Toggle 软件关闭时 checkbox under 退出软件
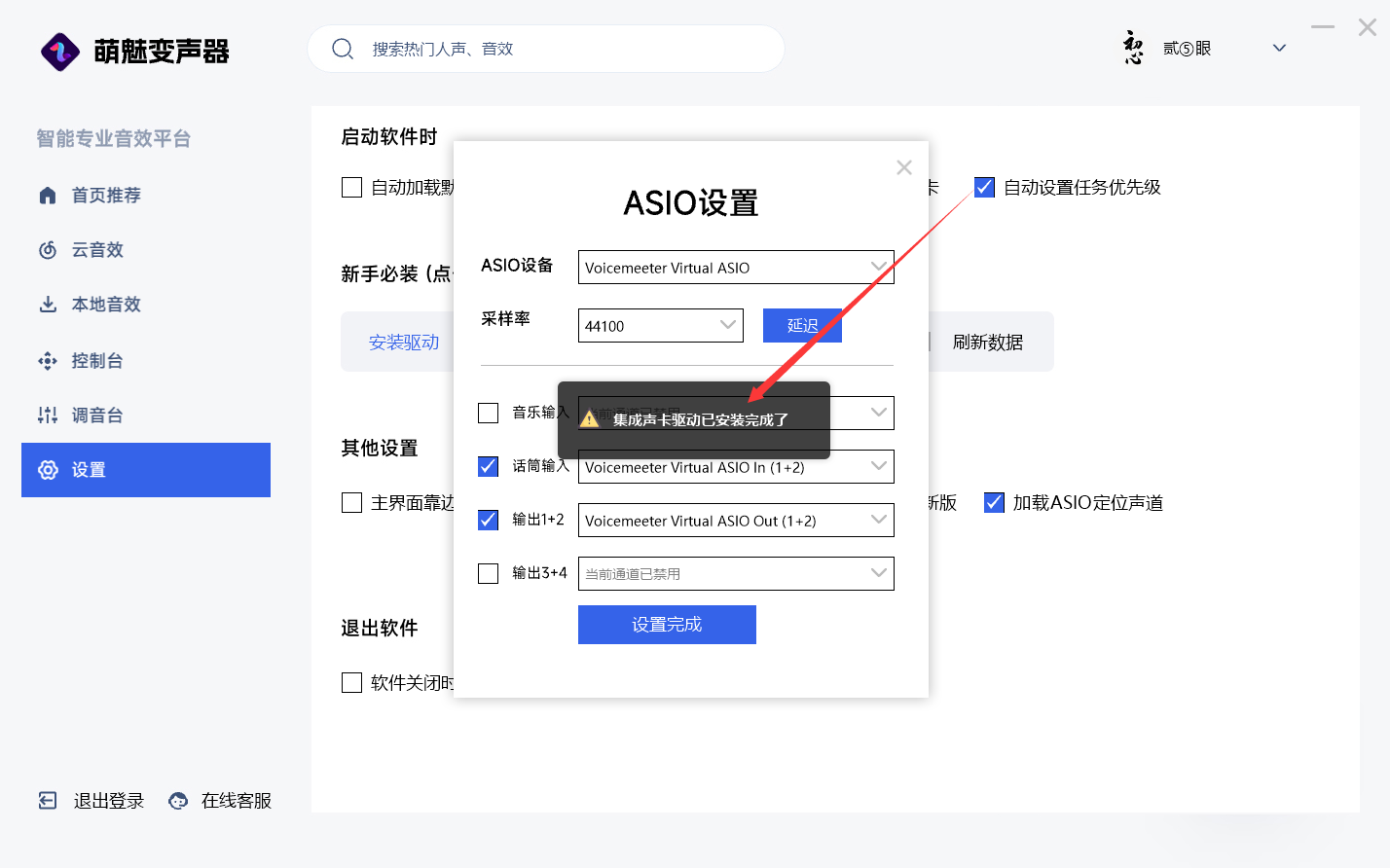The width and height of the screenshot is (1390, 868). 352,682
